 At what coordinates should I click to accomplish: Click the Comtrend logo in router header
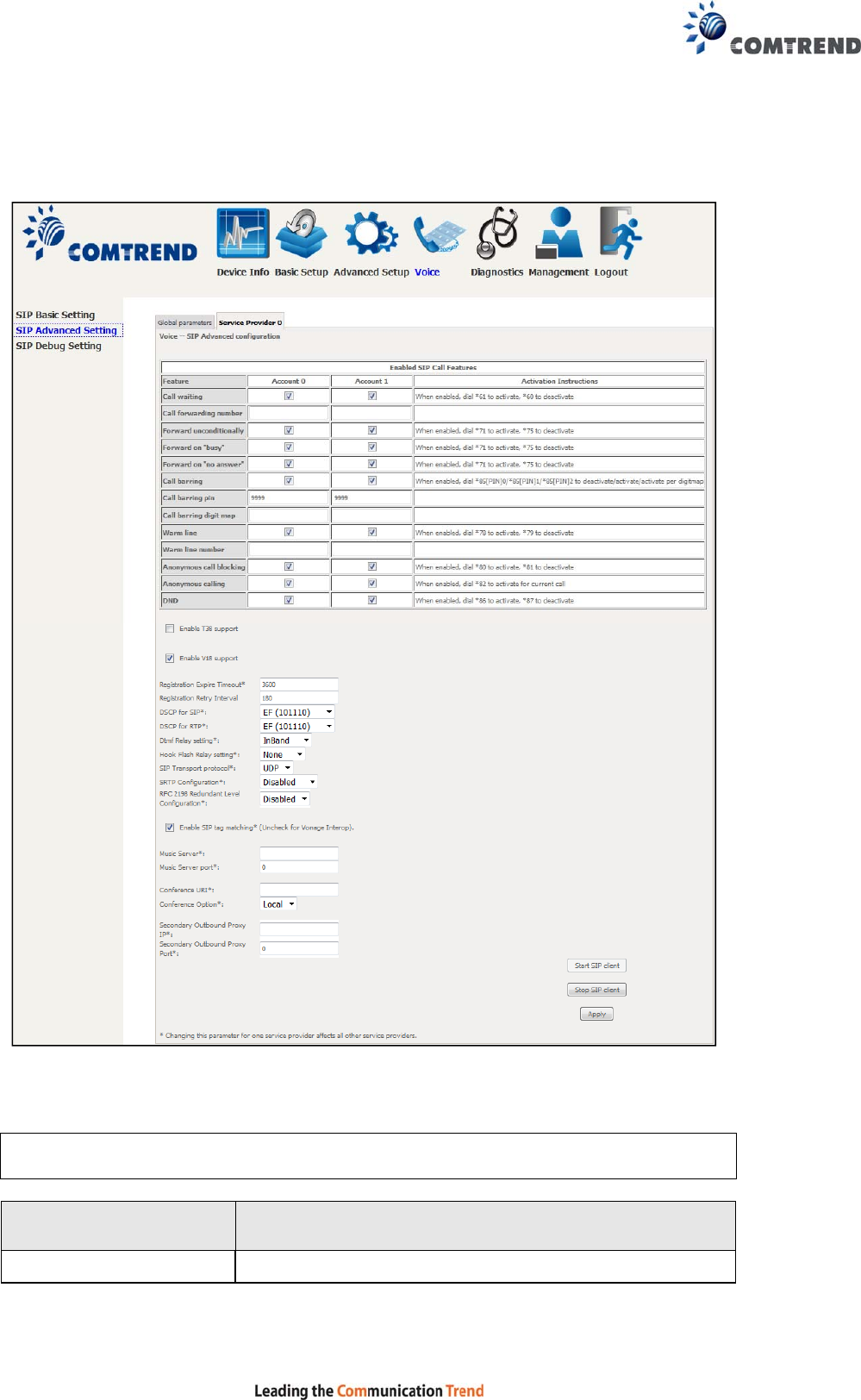pyautogui.click(x=110, y=234)
